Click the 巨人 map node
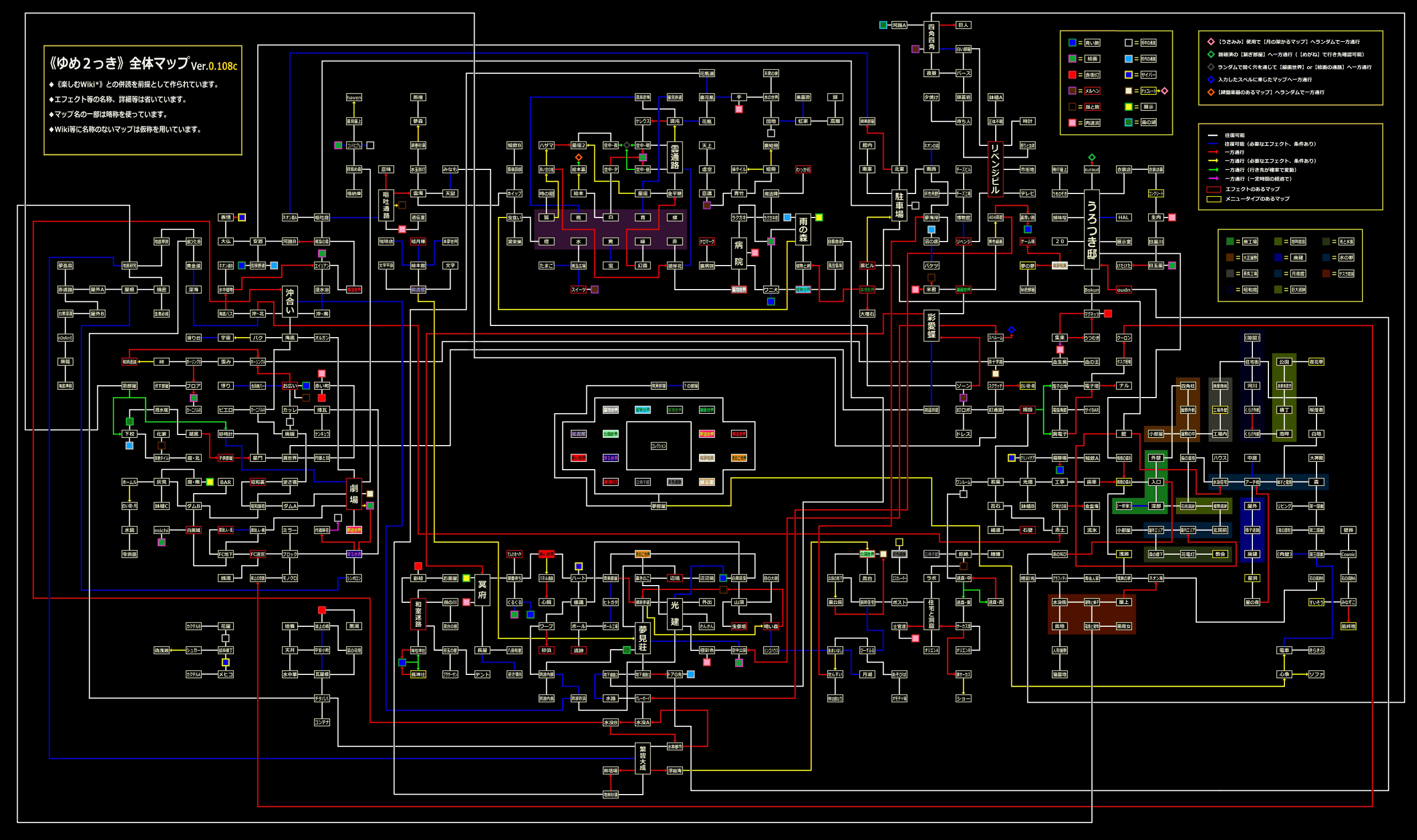Viewport: 1417px width, 840px height. 964,25
